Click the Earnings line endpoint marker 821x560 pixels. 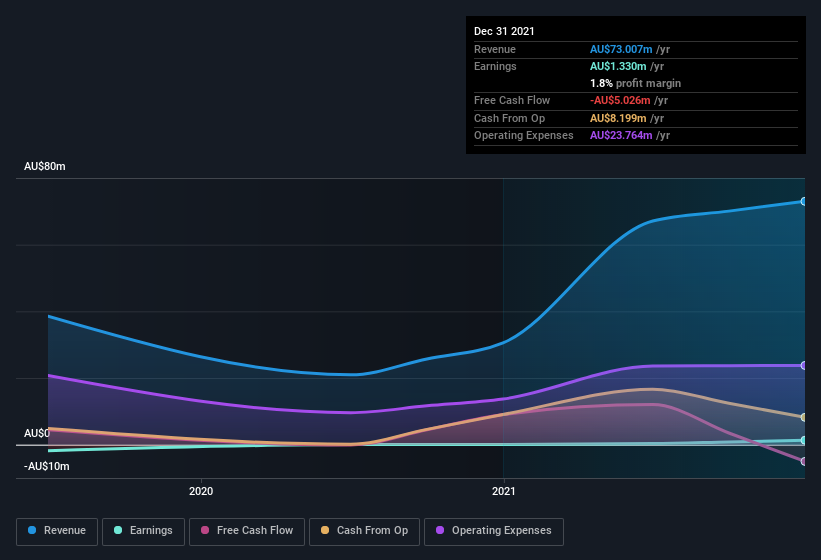point(803,441)
